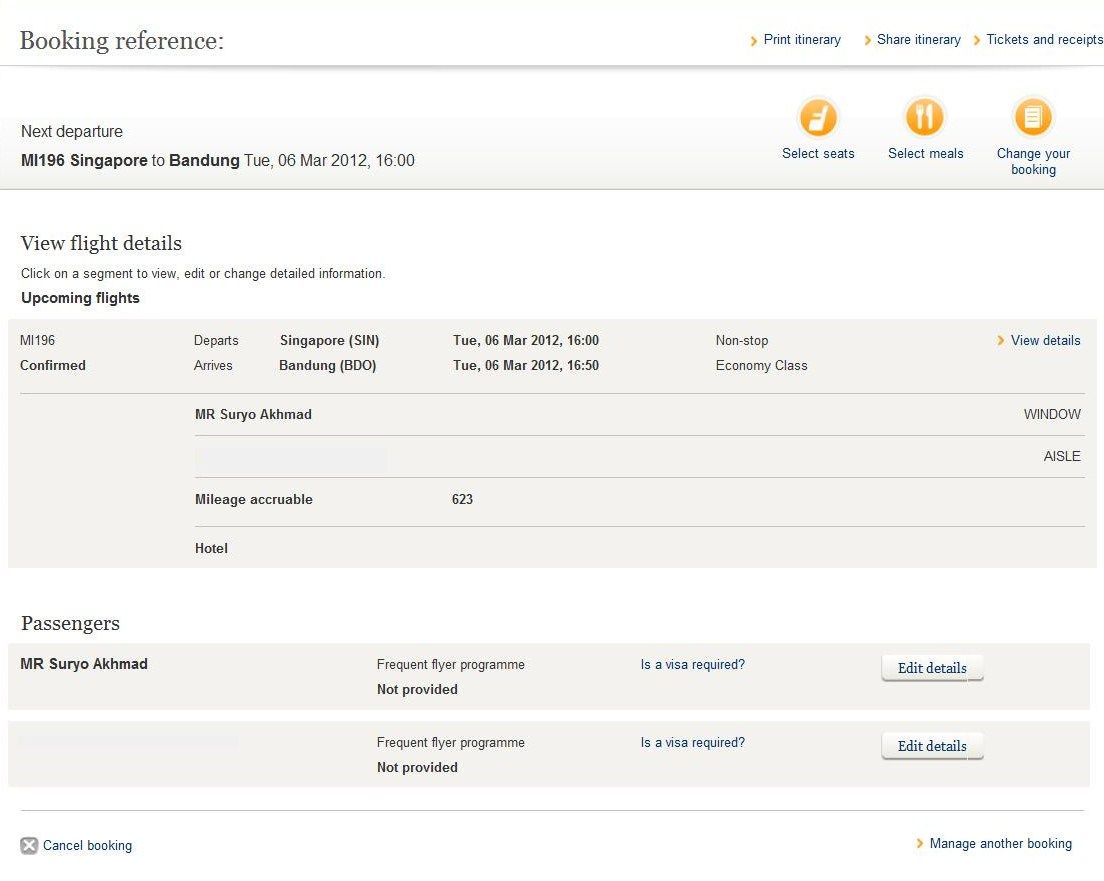This screenshot has height=881, width=1104.
Task: Open the Share itinerary link
Action: click(918, 40)
